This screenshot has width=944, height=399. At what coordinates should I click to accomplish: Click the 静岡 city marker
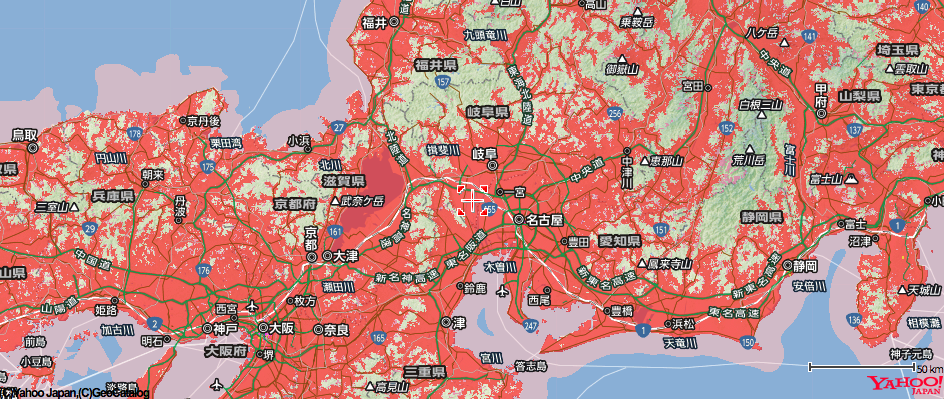[788, 265]
